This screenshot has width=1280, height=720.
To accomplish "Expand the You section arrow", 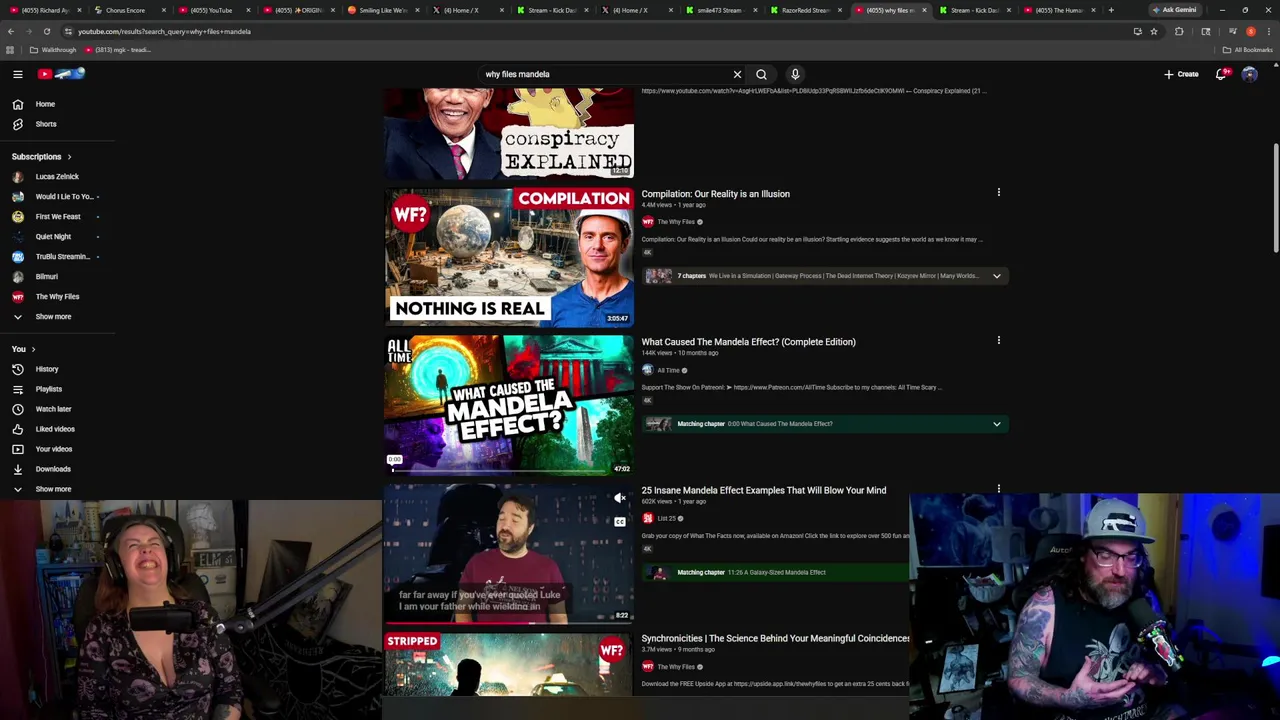I will pos(33,349).
